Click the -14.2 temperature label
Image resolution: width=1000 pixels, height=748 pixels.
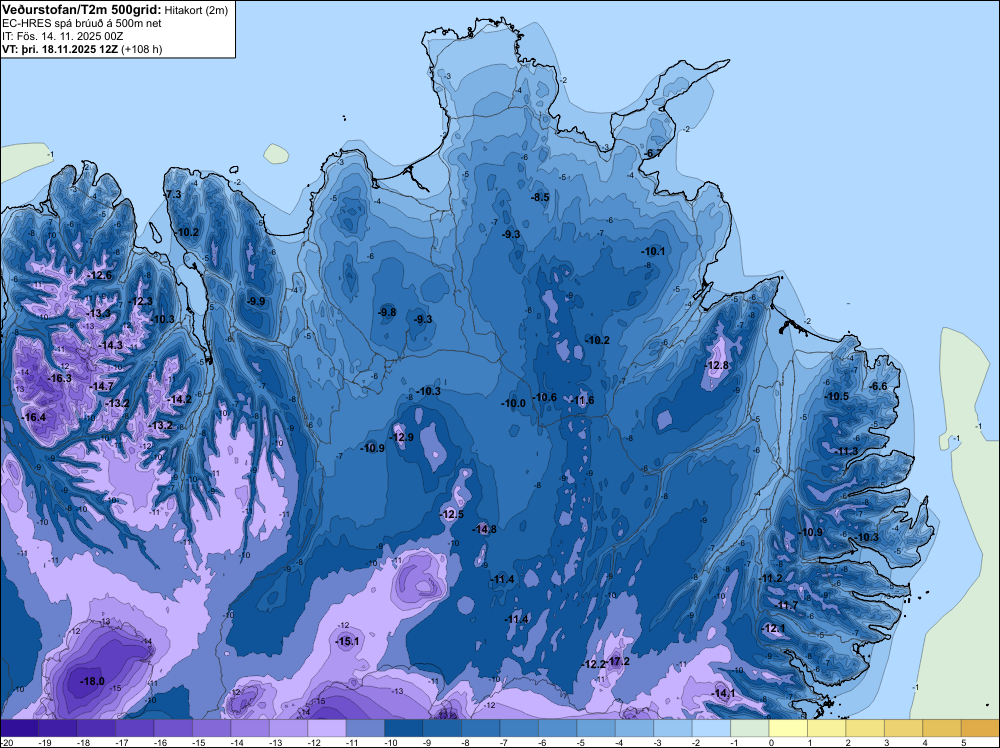[179, 399]
